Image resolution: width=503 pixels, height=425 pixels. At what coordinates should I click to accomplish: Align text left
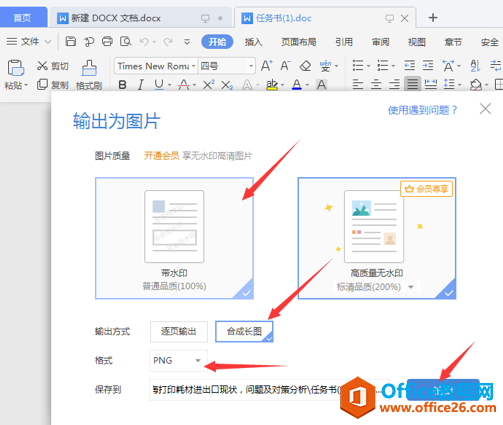tap(358, 85)
